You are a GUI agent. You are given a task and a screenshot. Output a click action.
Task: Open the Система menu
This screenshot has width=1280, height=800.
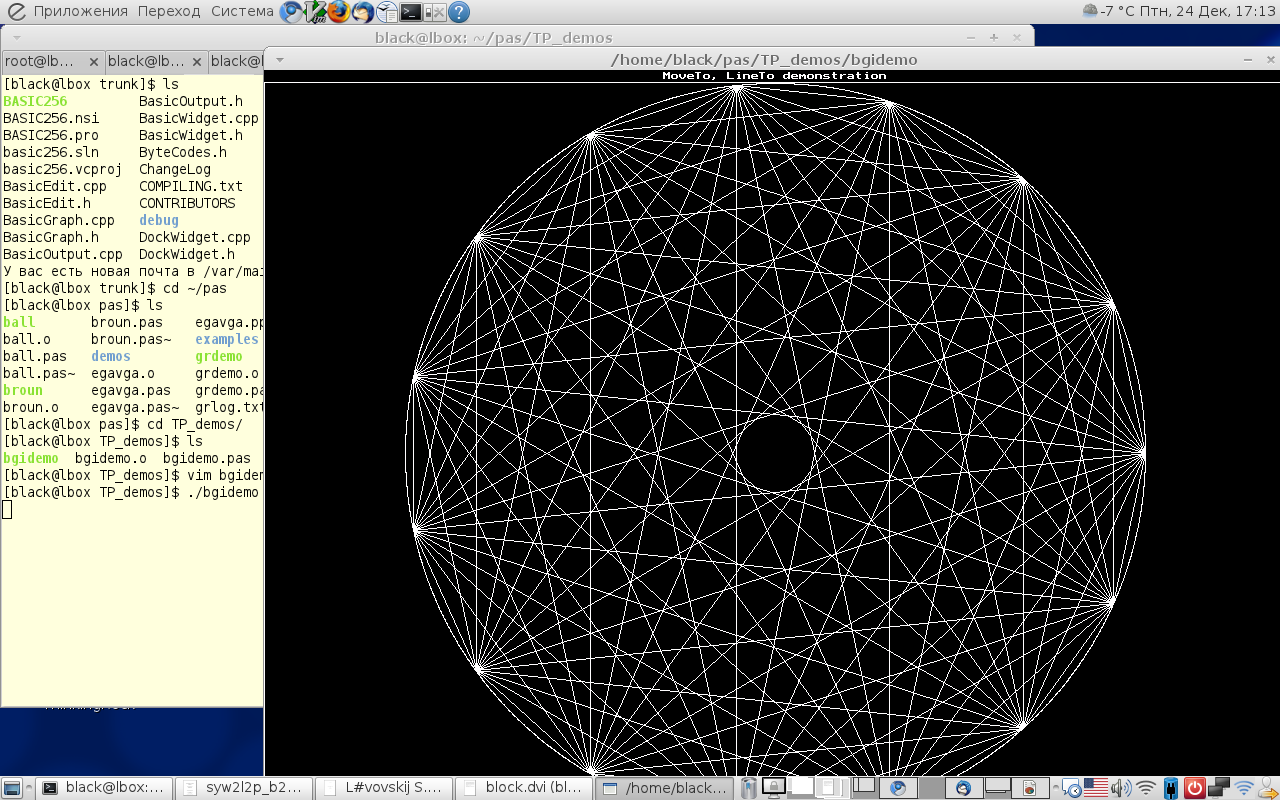click(242, 12)
